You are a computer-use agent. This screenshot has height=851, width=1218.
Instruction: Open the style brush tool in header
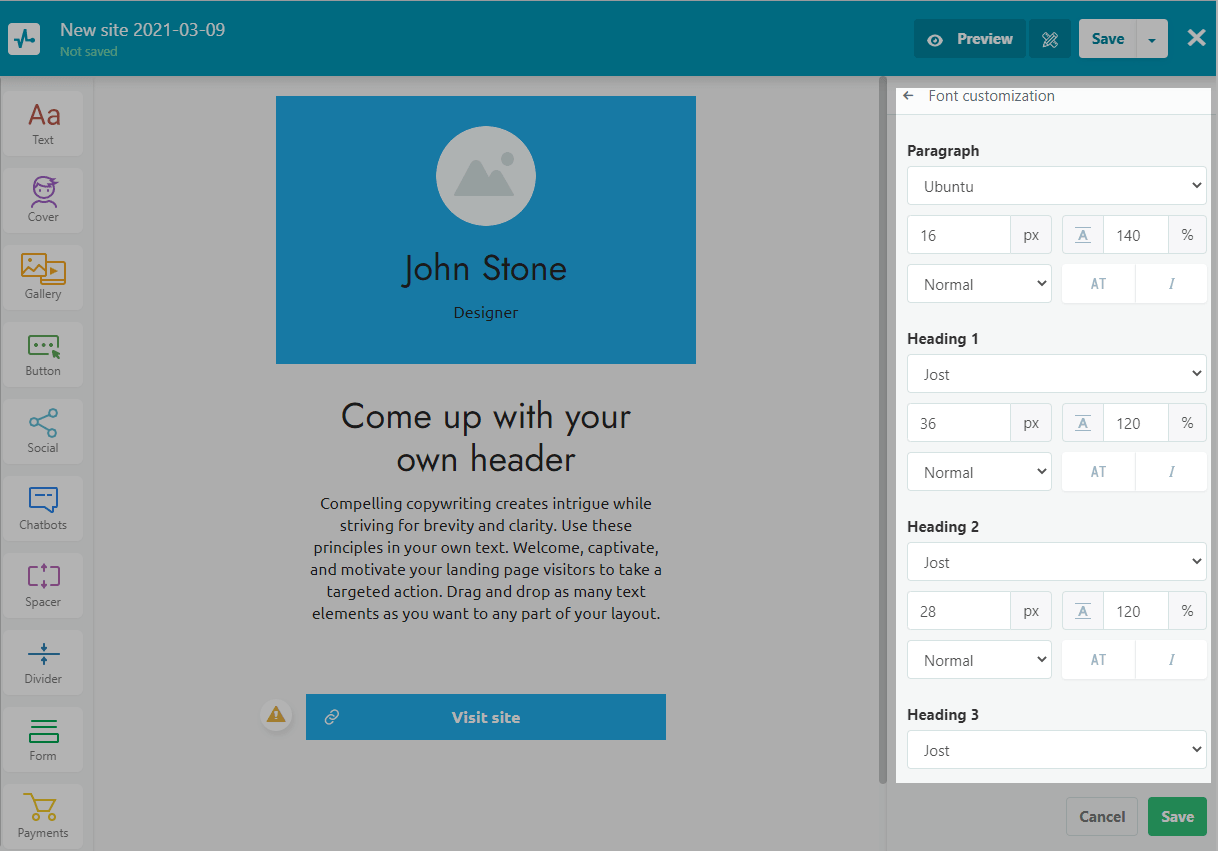pyautogui.click(x=1049, y=40)
